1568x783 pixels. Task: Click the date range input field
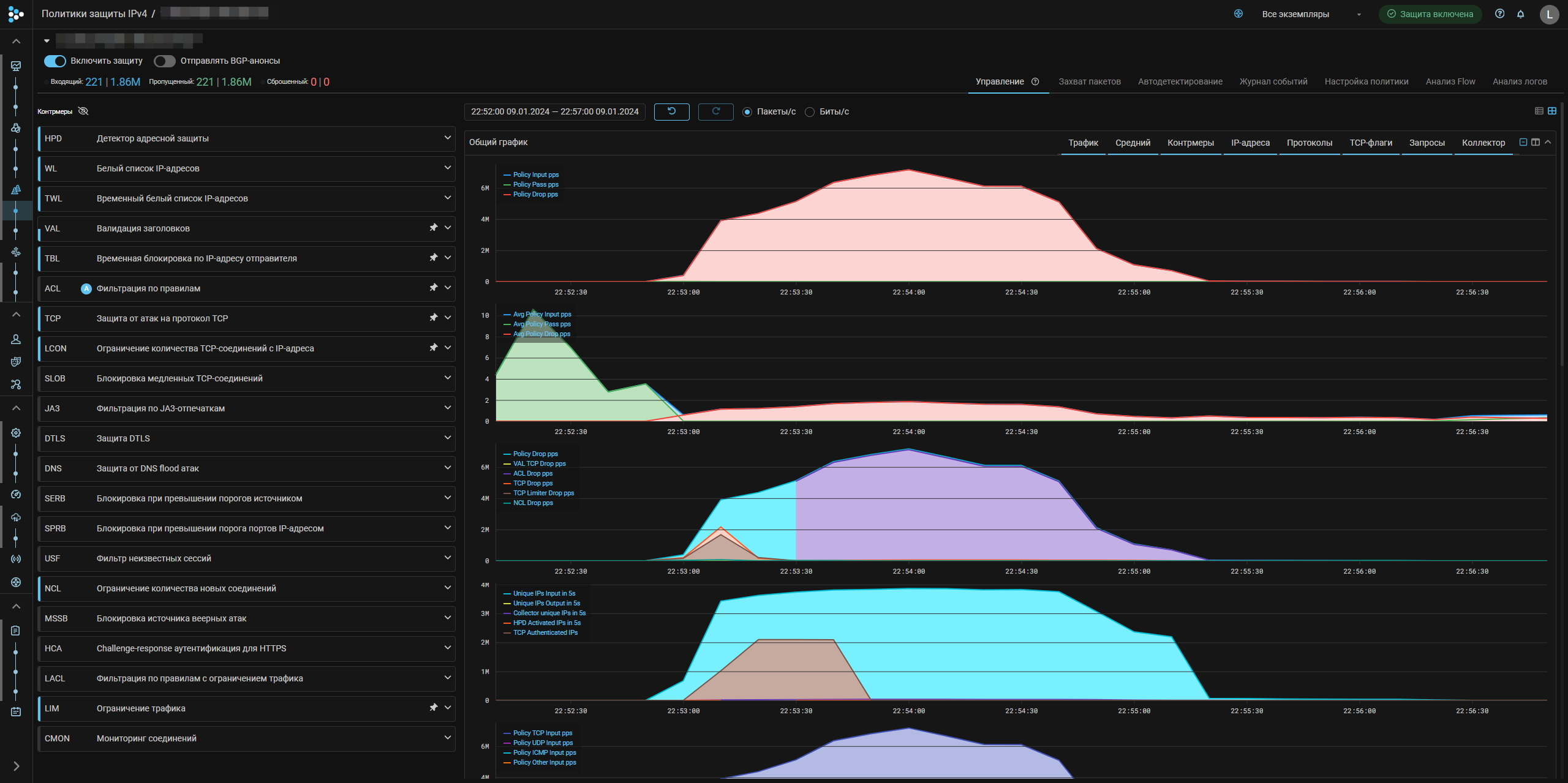[554, 111]
